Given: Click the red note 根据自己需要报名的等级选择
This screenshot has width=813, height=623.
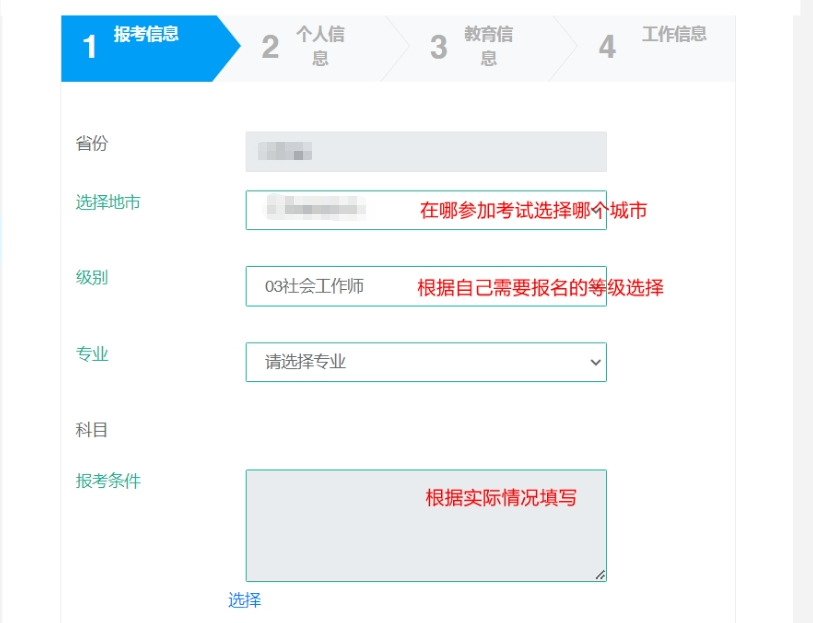Looking at the screenshot, I should click(x=540, y=288).
